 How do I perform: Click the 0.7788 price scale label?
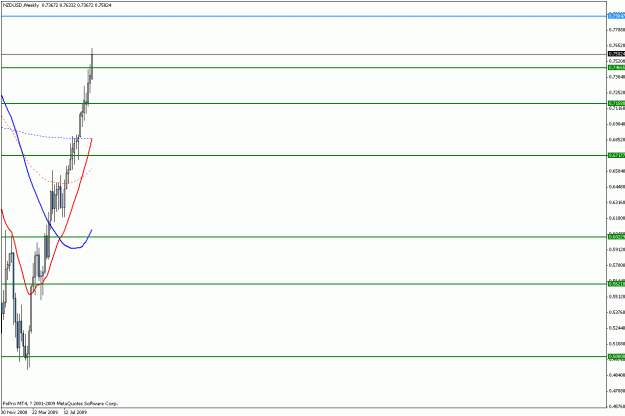coord(617,30)
